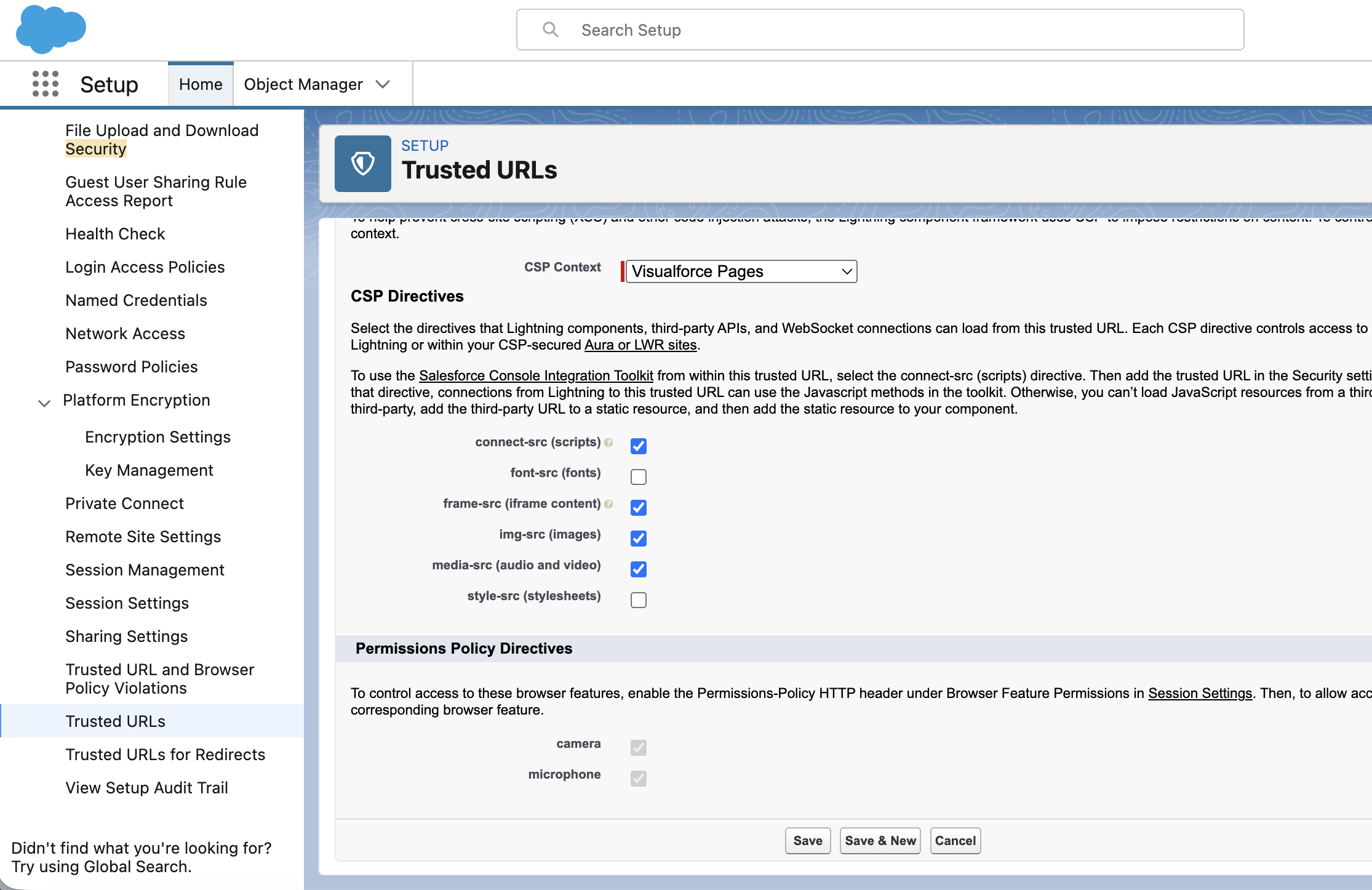Image resolution: width=1372 pixels, height=890 pixels.
Task: Go to Private Connect
Action: [125, 503]
